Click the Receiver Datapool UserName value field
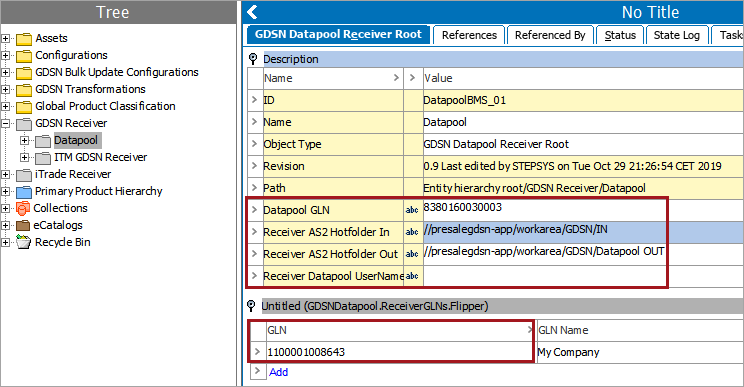 tap(544, 276)
